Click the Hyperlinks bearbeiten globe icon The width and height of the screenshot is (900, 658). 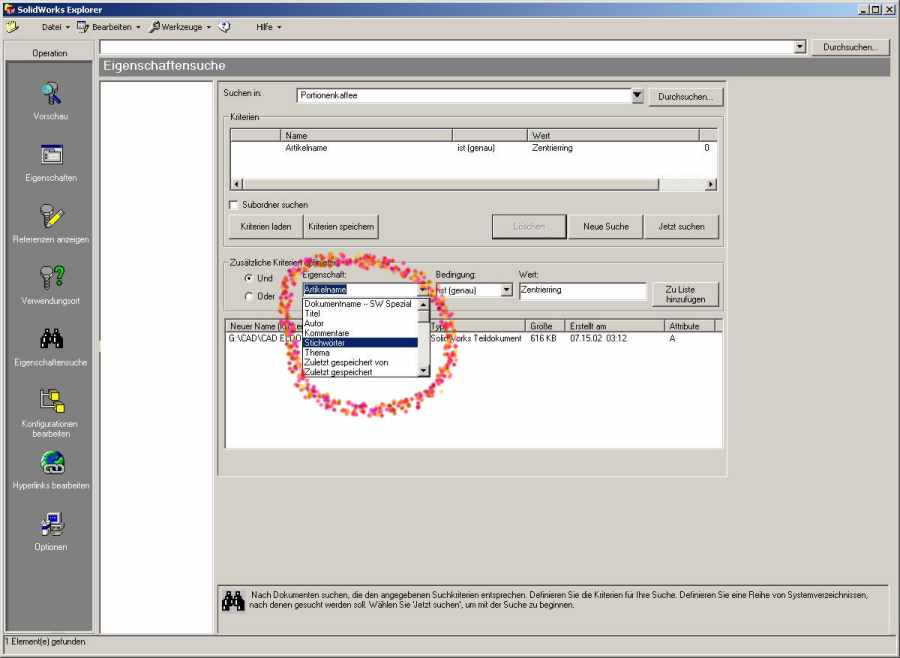tap(52, 462)
